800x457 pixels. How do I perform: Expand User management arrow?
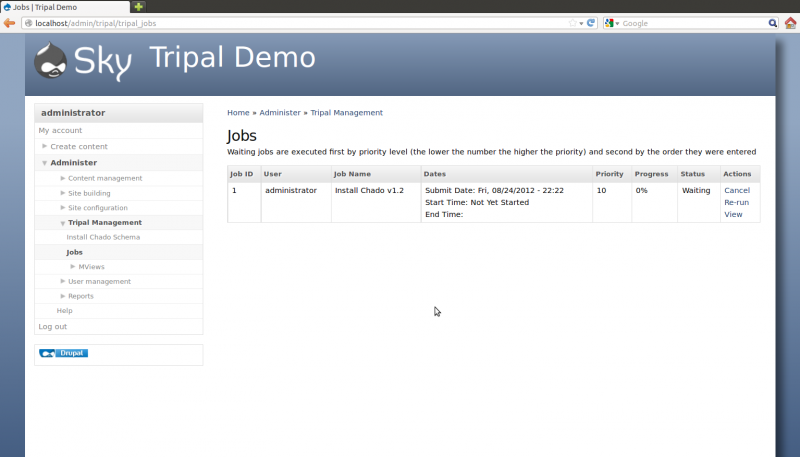pyautogui.click(x=63, y=281)
